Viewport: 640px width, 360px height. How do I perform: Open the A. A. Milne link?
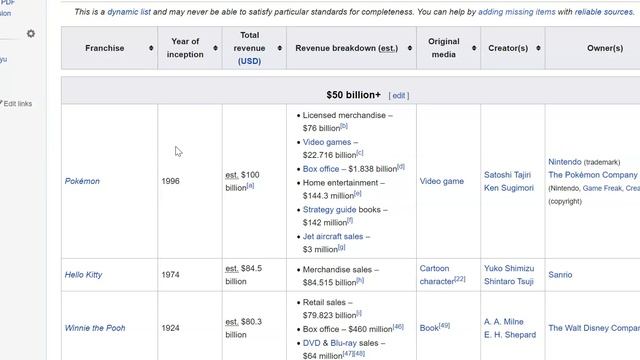pyautogui.click(x=504, y=322)
